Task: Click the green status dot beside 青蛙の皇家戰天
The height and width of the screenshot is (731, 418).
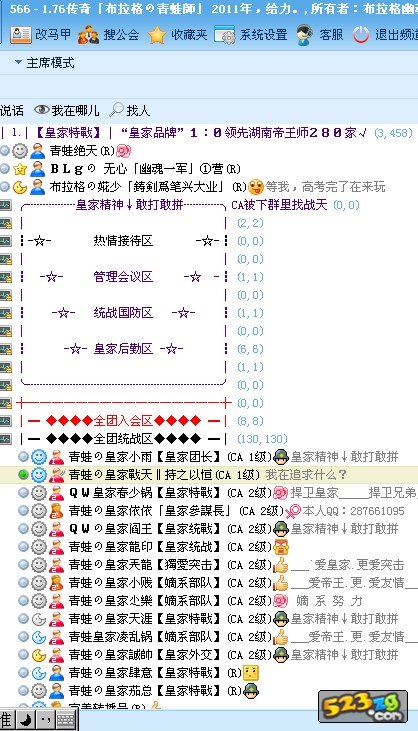Action: click(x=23, y=475)
